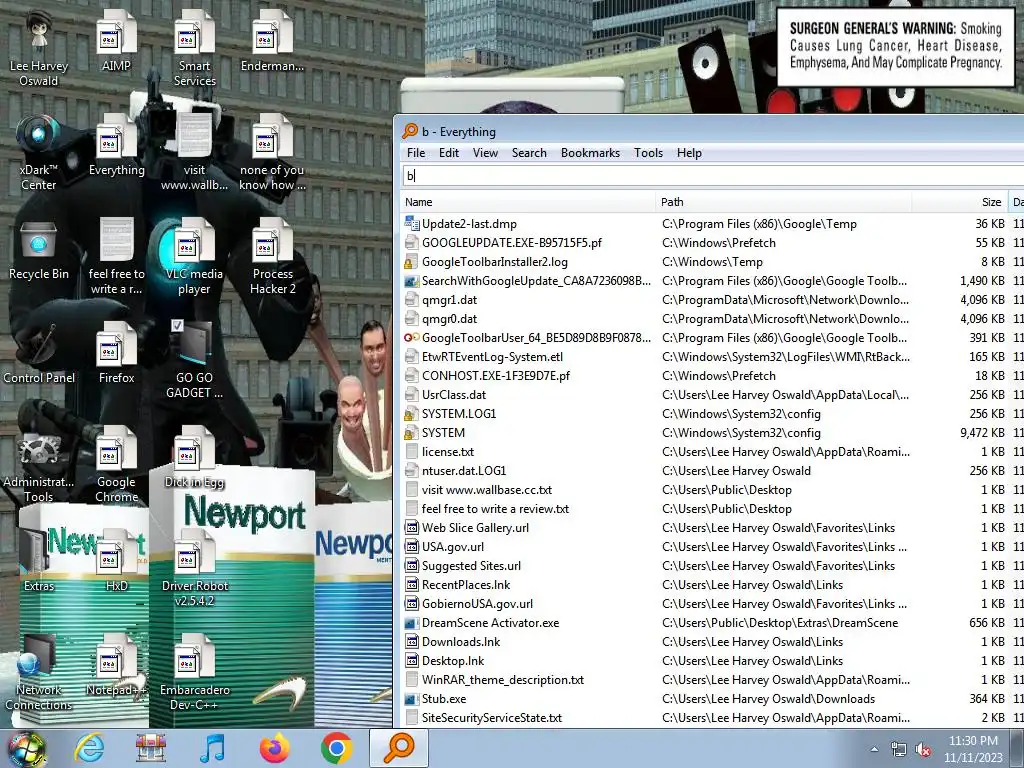Open the music note taskbar icon
Screen dimensions: 1024x768
[x=212, y=748]
